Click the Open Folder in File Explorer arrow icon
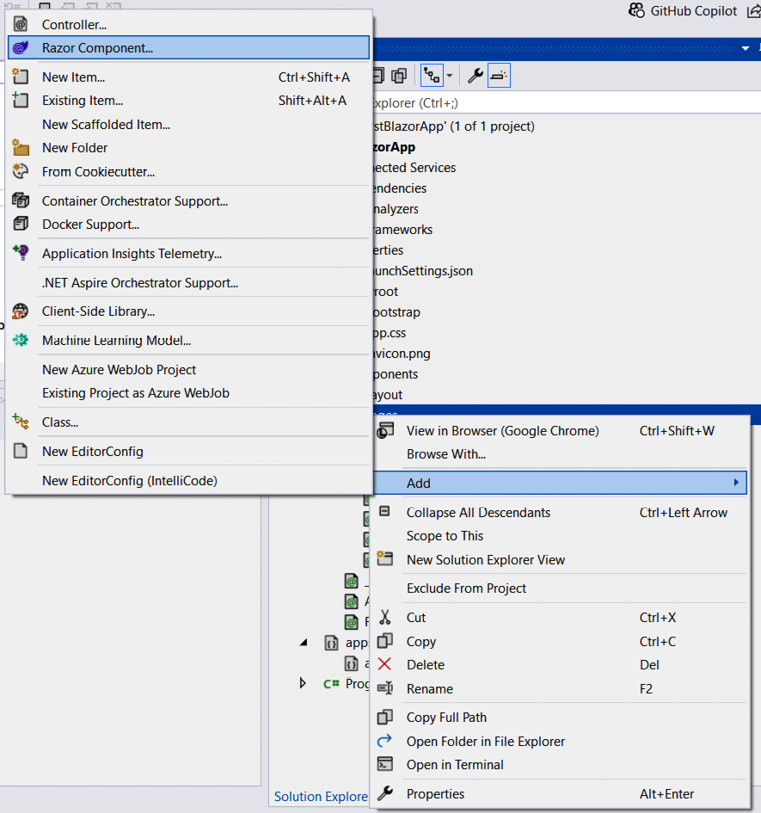The width and height of the screenshot is (761, 813). coord(385,741)
